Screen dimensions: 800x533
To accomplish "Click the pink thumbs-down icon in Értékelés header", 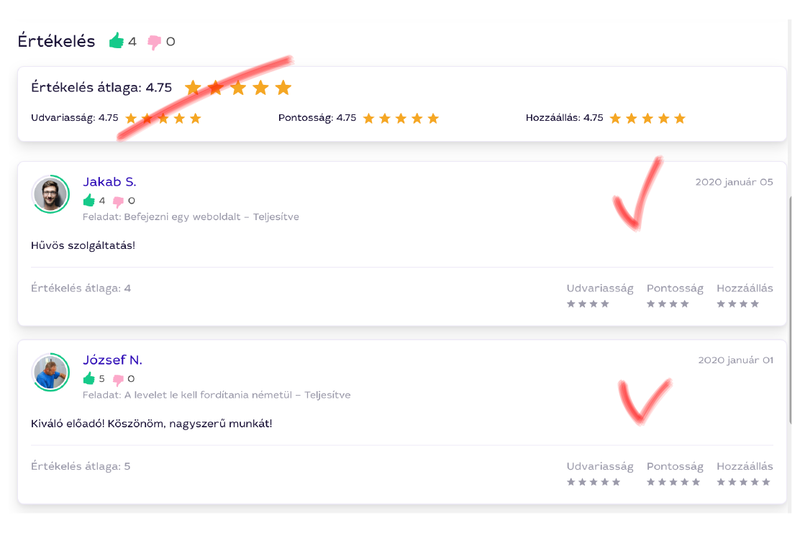I will 154,42.
